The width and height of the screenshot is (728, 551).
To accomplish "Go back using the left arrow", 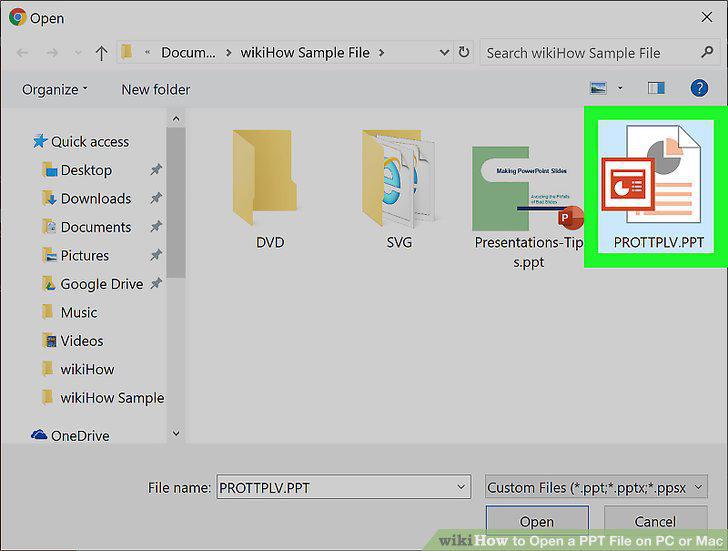I will tap(22, 53).
